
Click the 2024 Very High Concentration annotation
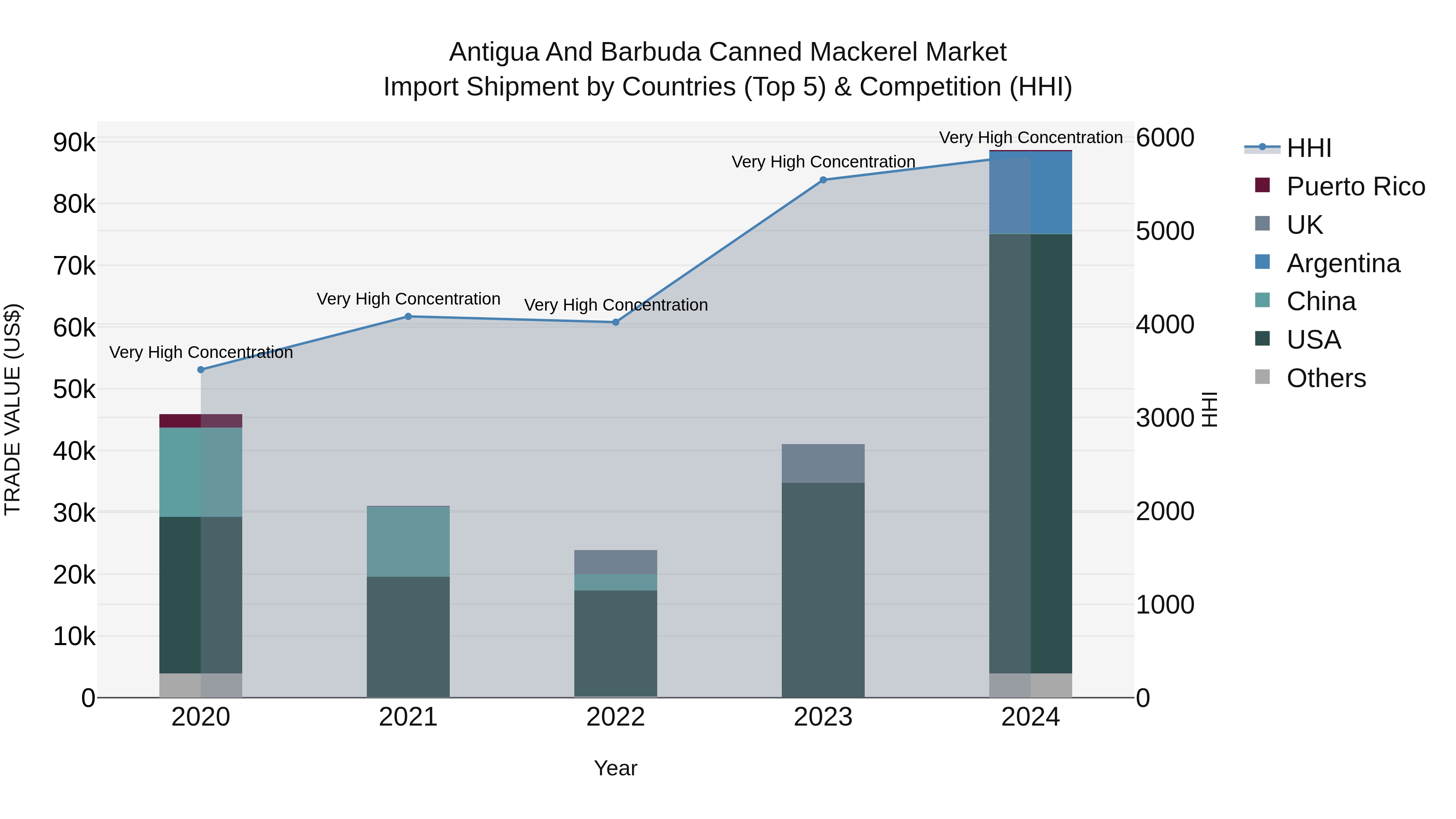coord(1031,138)
